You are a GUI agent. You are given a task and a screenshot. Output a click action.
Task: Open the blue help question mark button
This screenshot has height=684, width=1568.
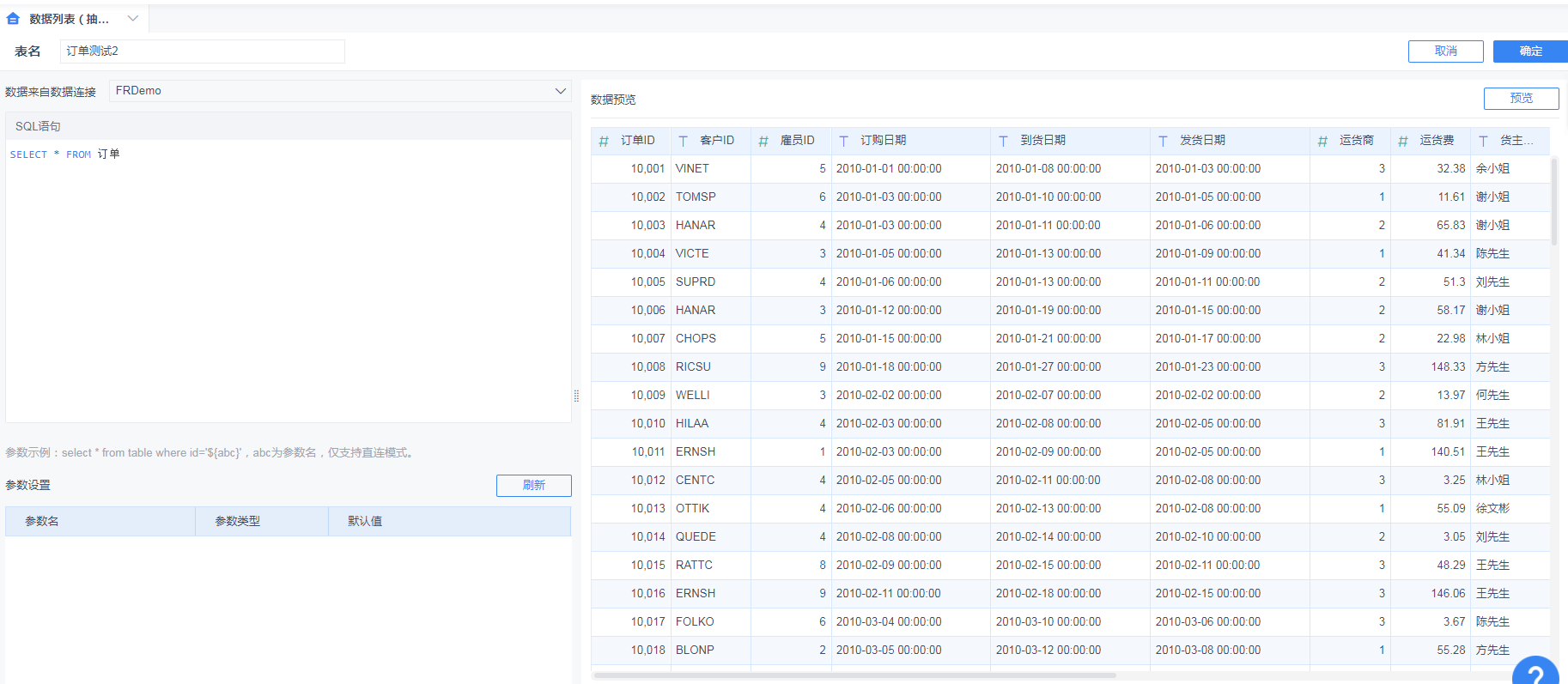(1535, 672)
